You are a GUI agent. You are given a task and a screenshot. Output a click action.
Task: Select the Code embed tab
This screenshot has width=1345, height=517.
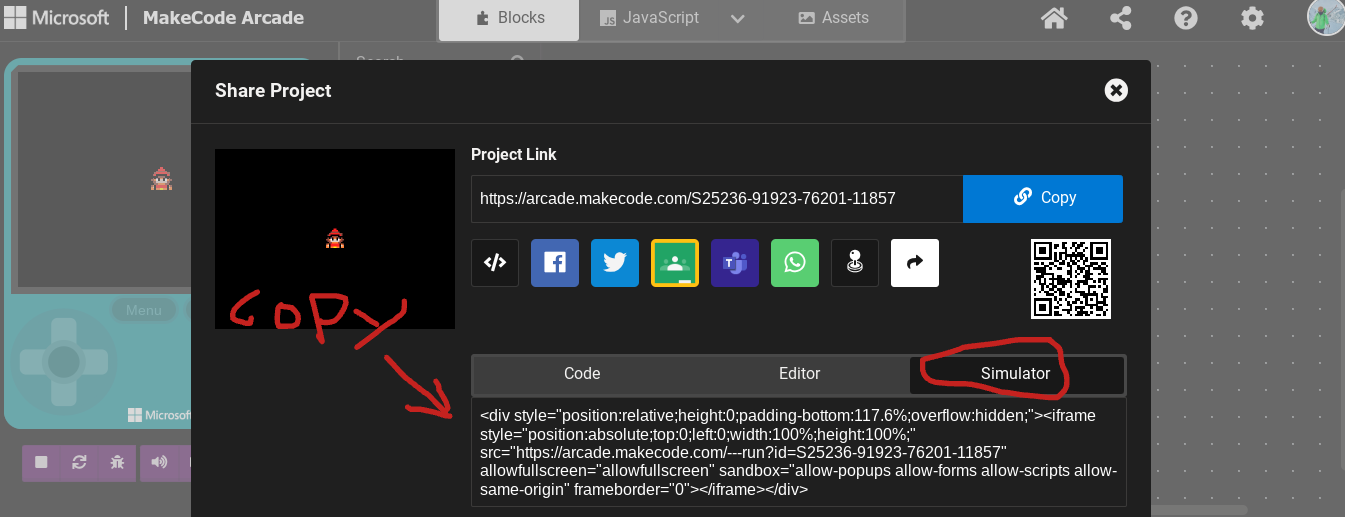pos(582,374)
